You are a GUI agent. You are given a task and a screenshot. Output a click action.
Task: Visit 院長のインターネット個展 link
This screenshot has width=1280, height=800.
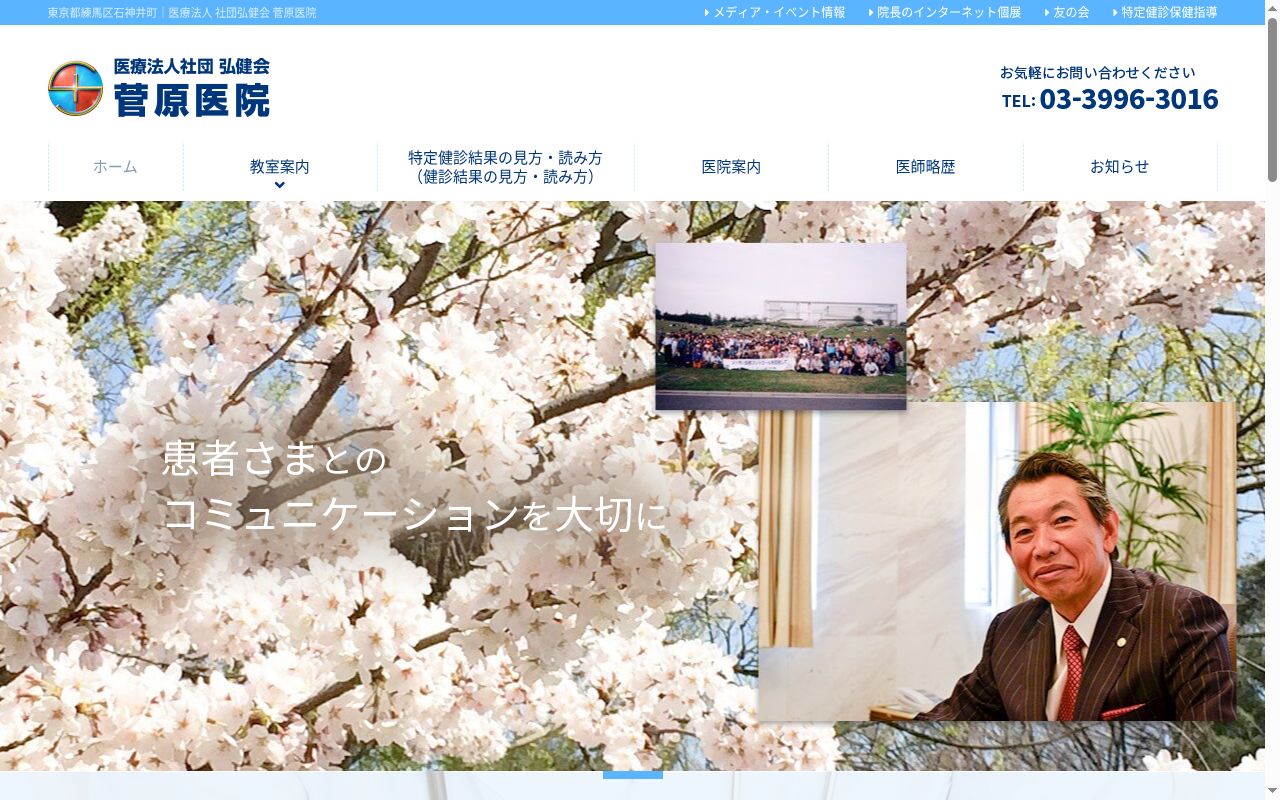(945, 12)
